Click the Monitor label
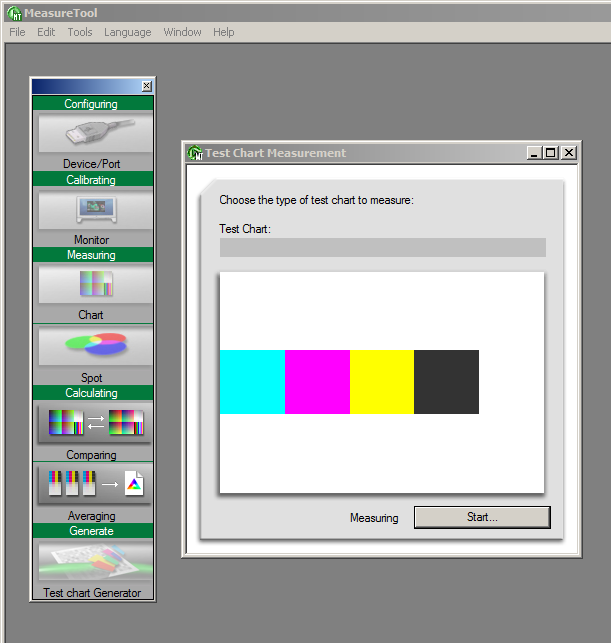Screen dimensions: 611x643 [x=91, y=239]
